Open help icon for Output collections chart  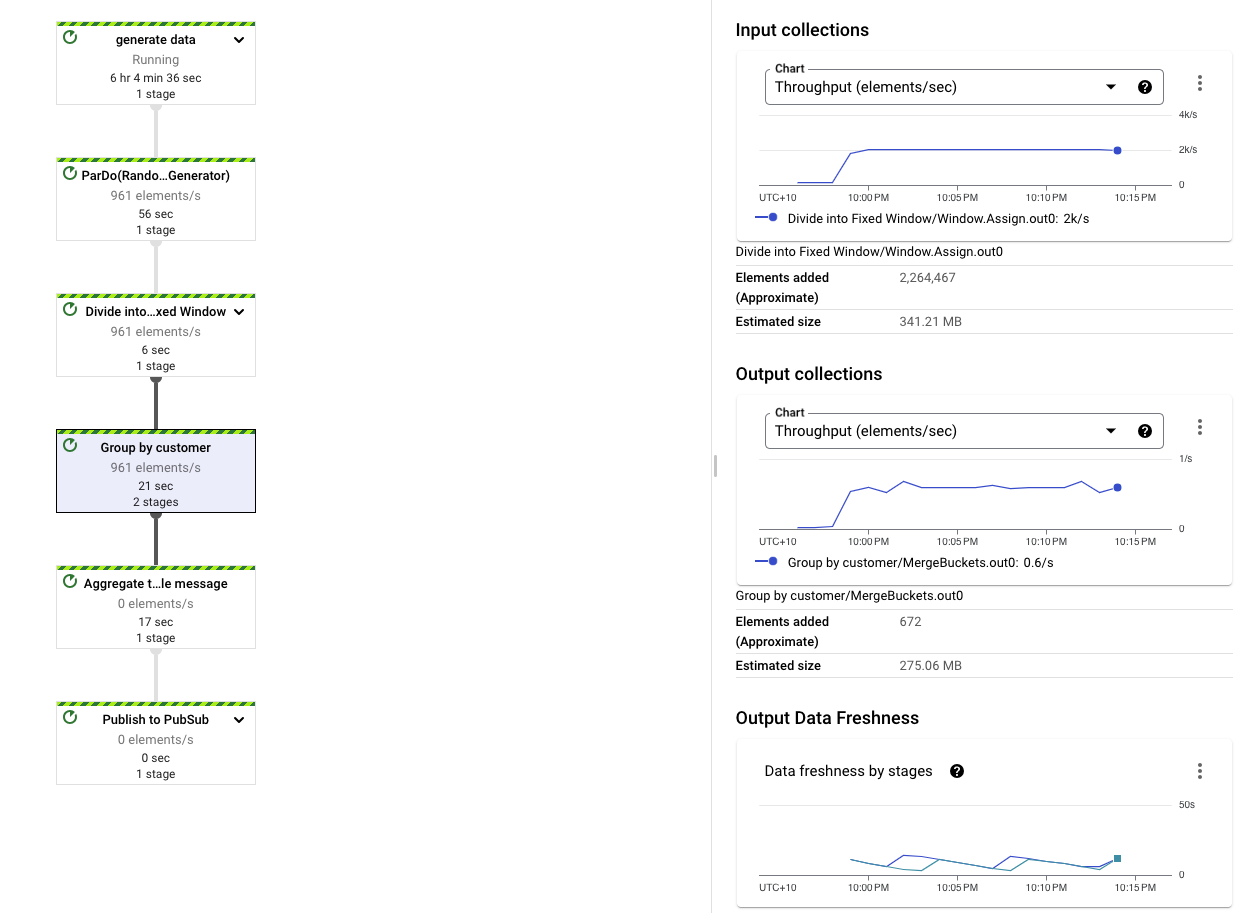coord(1145,431)
